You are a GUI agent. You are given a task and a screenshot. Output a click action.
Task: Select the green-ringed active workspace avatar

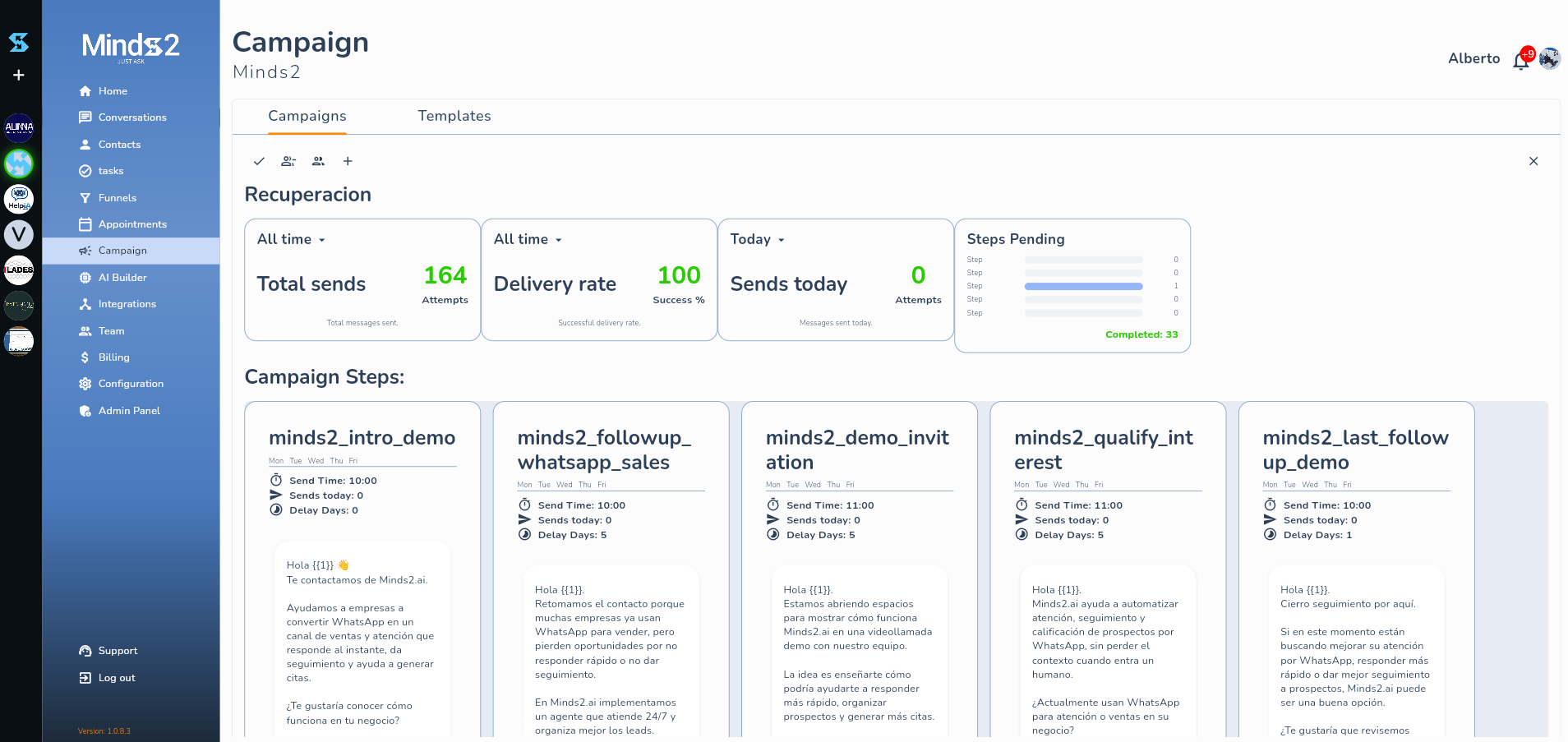point(19,164)
